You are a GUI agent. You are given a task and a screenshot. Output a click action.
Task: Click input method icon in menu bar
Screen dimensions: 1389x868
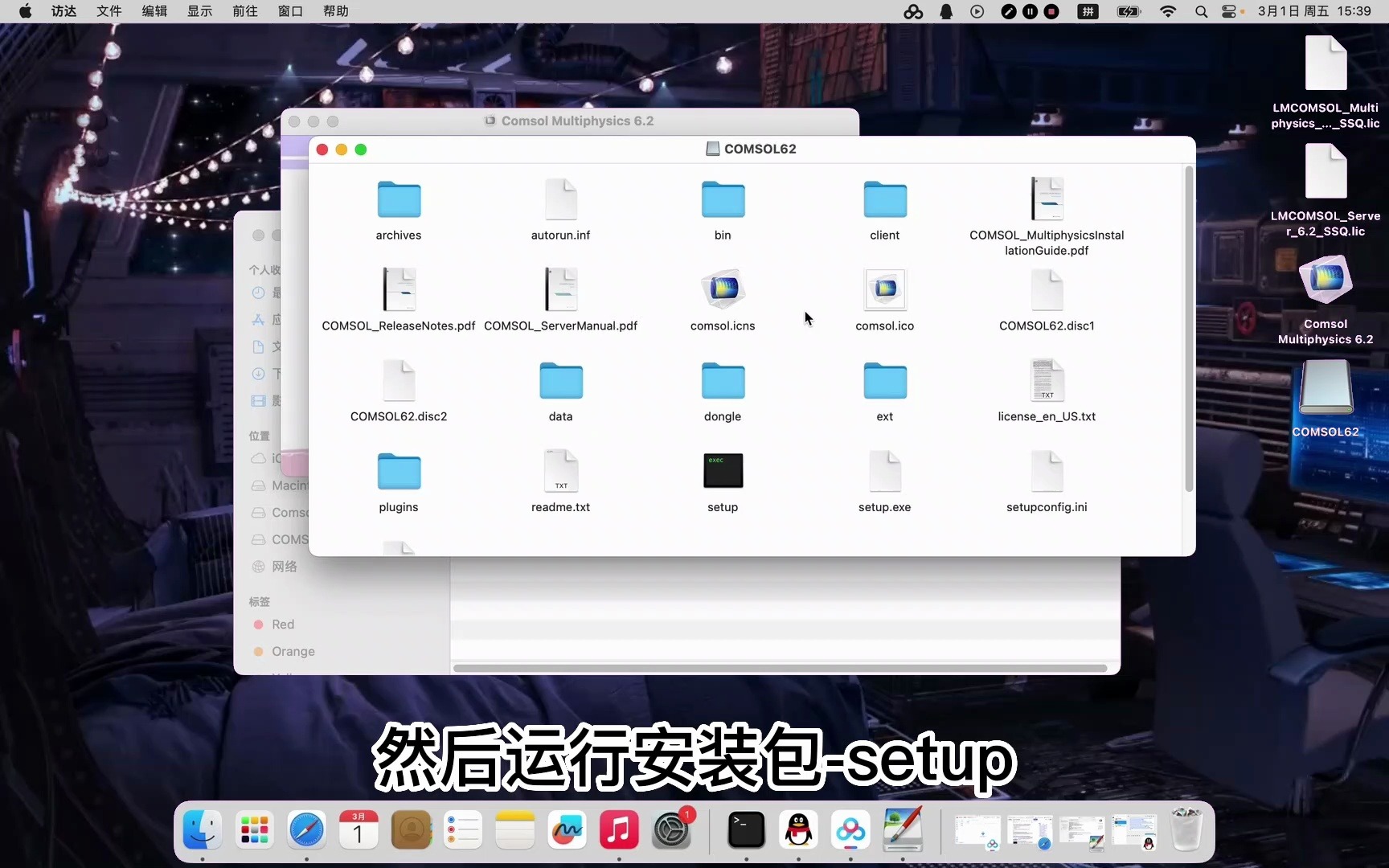click(1088, 11)
